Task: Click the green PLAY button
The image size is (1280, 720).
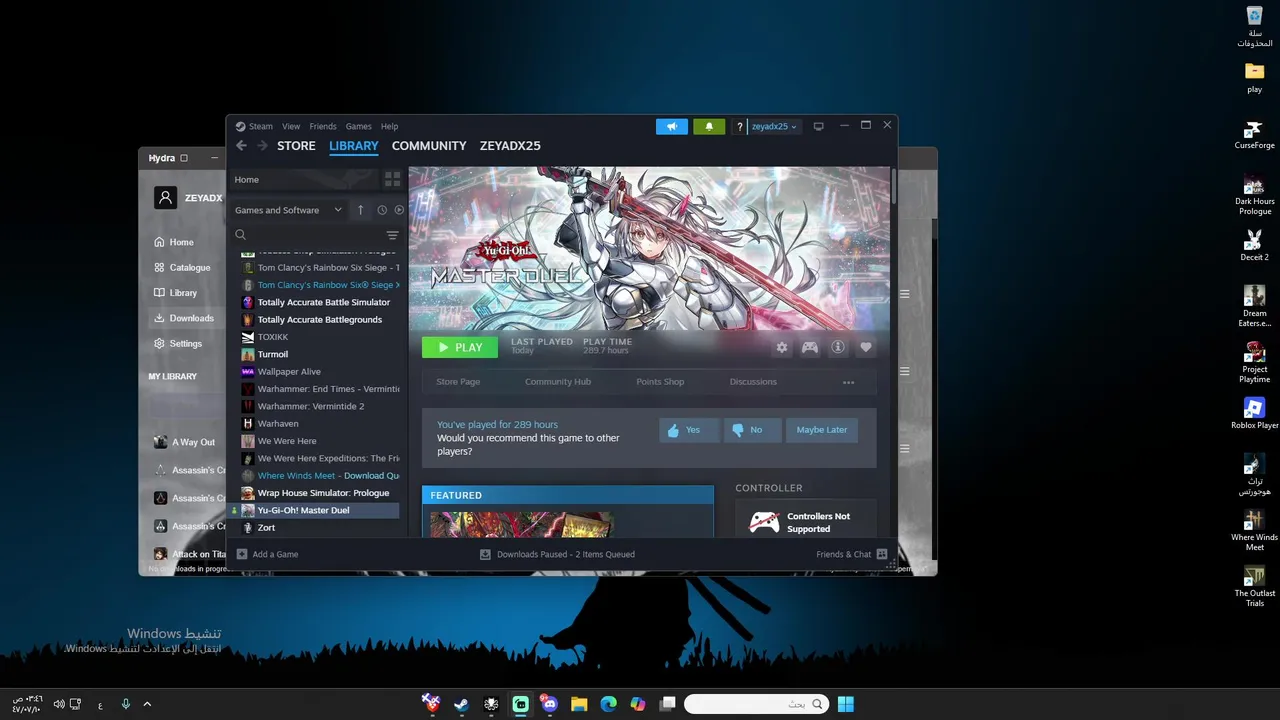Action: click(460, 347)
